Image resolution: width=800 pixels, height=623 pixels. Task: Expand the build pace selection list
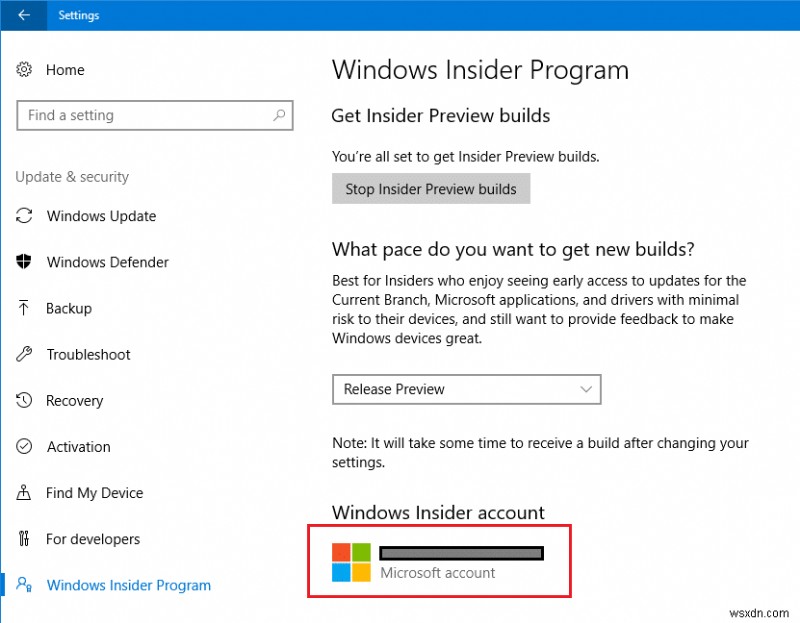click(x=466, y=389)
